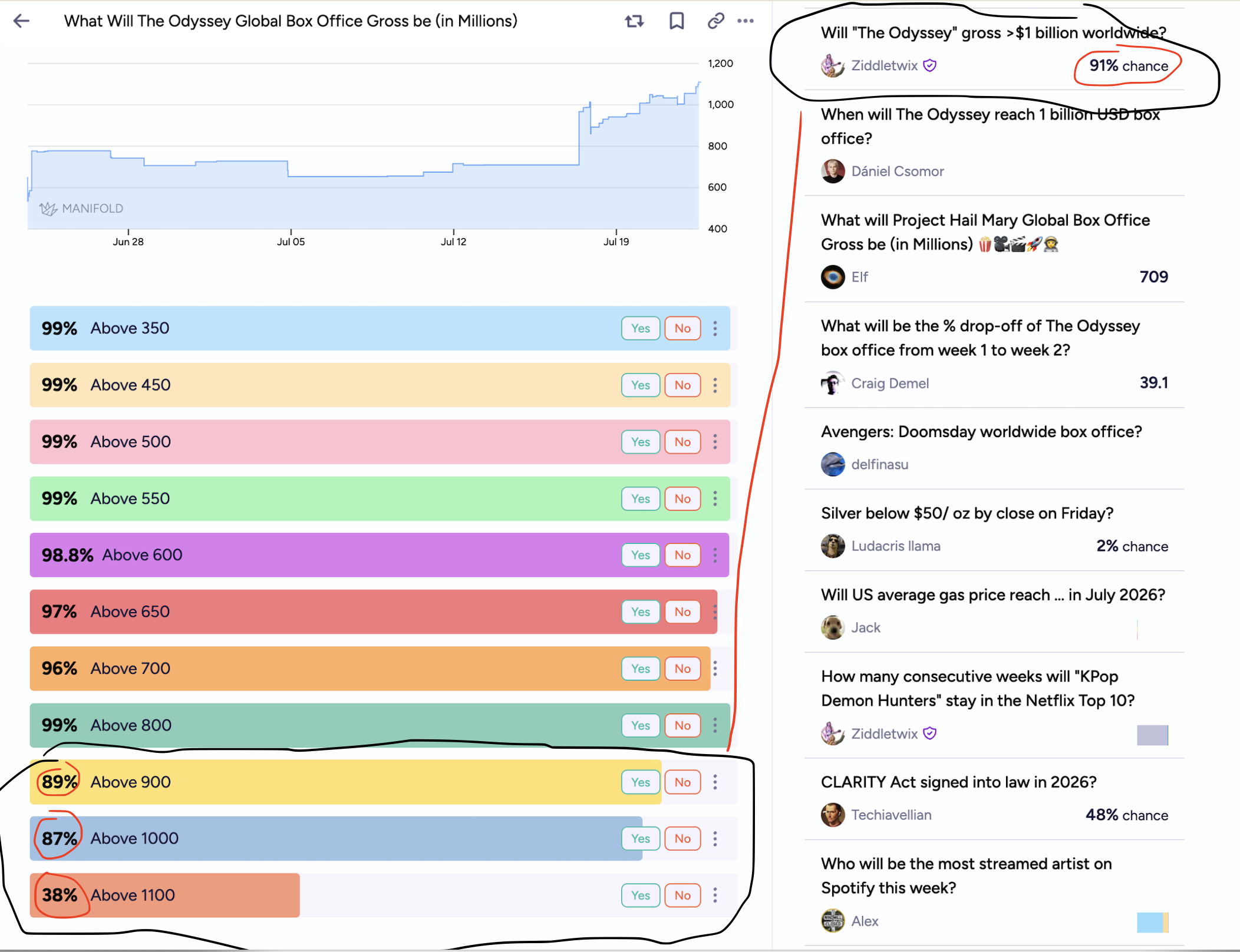Viewport: 1240px width, 952px height.
Task: Open 'Silver below $50/ oz' question
Action: 967,513
